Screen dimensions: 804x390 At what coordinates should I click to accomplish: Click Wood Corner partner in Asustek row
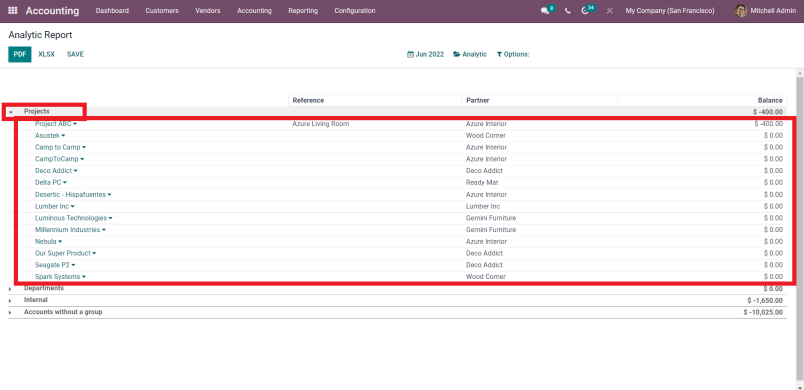486,136
